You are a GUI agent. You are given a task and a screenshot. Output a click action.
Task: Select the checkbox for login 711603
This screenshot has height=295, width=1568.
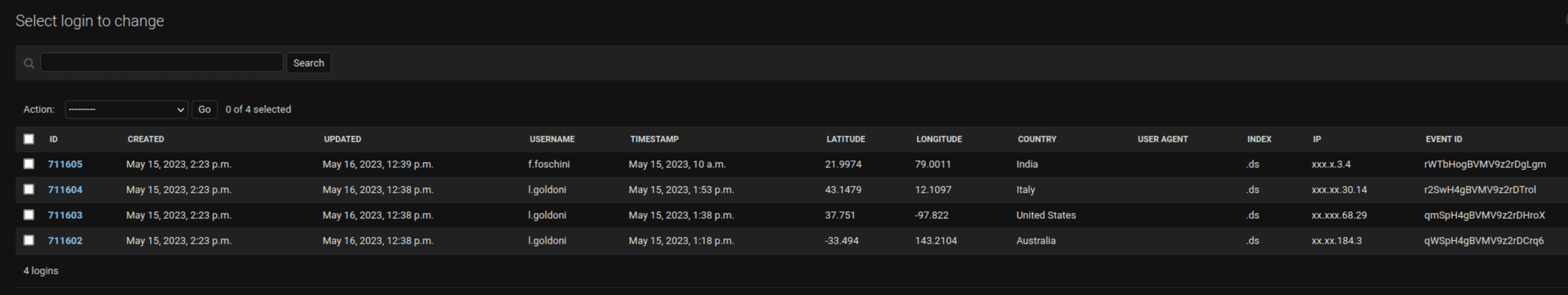tap(29, 215)
